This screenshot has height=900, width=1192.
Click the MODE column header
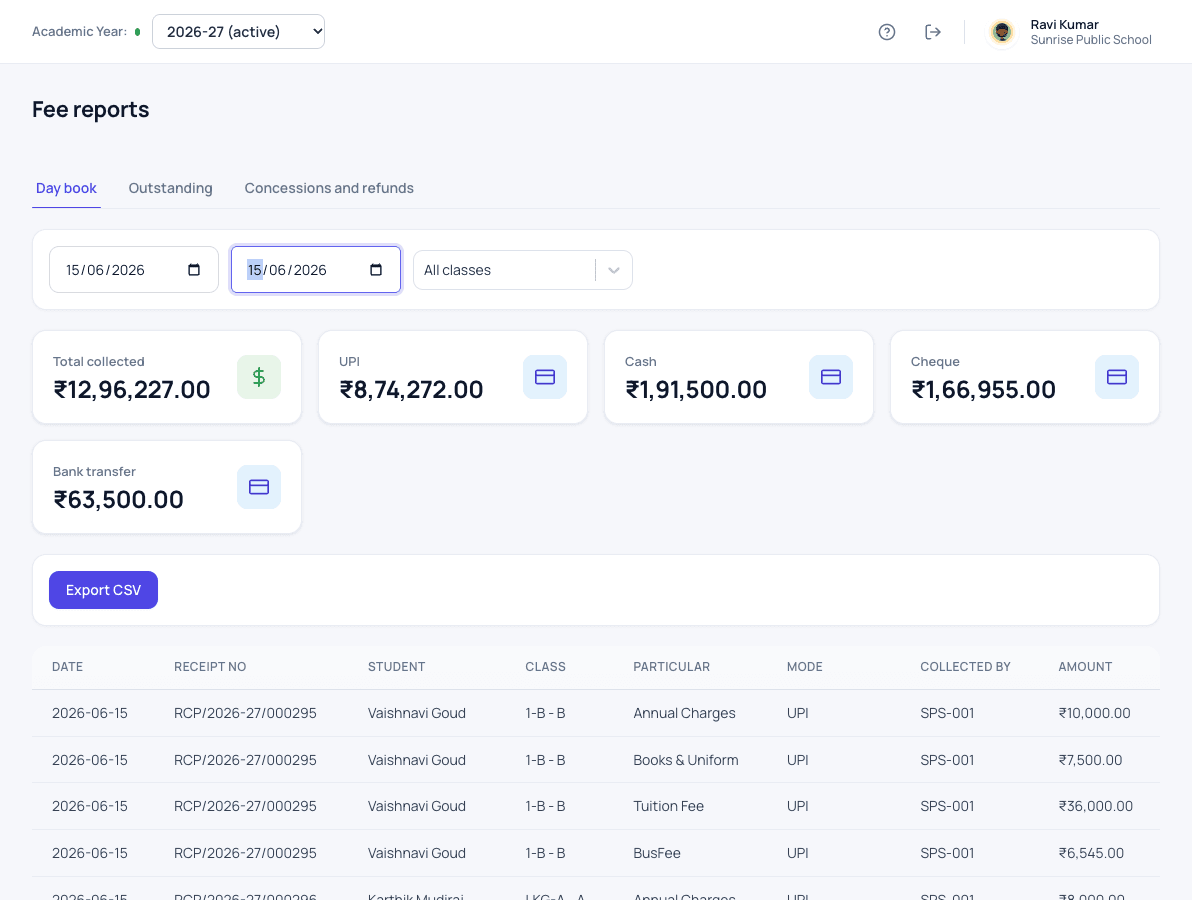[804, 667]
